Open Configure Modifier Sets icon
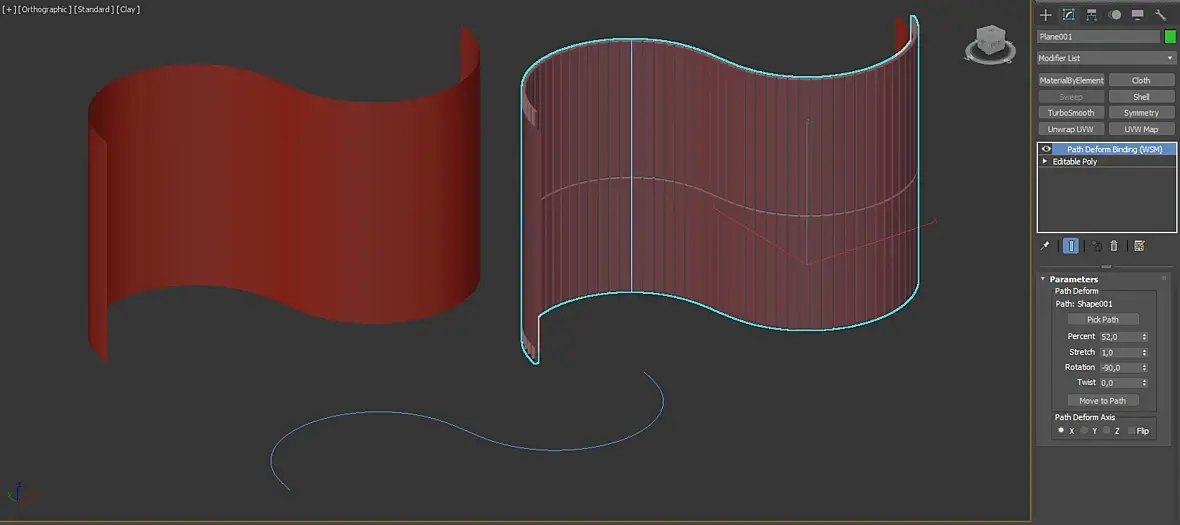 point(1139,246)
